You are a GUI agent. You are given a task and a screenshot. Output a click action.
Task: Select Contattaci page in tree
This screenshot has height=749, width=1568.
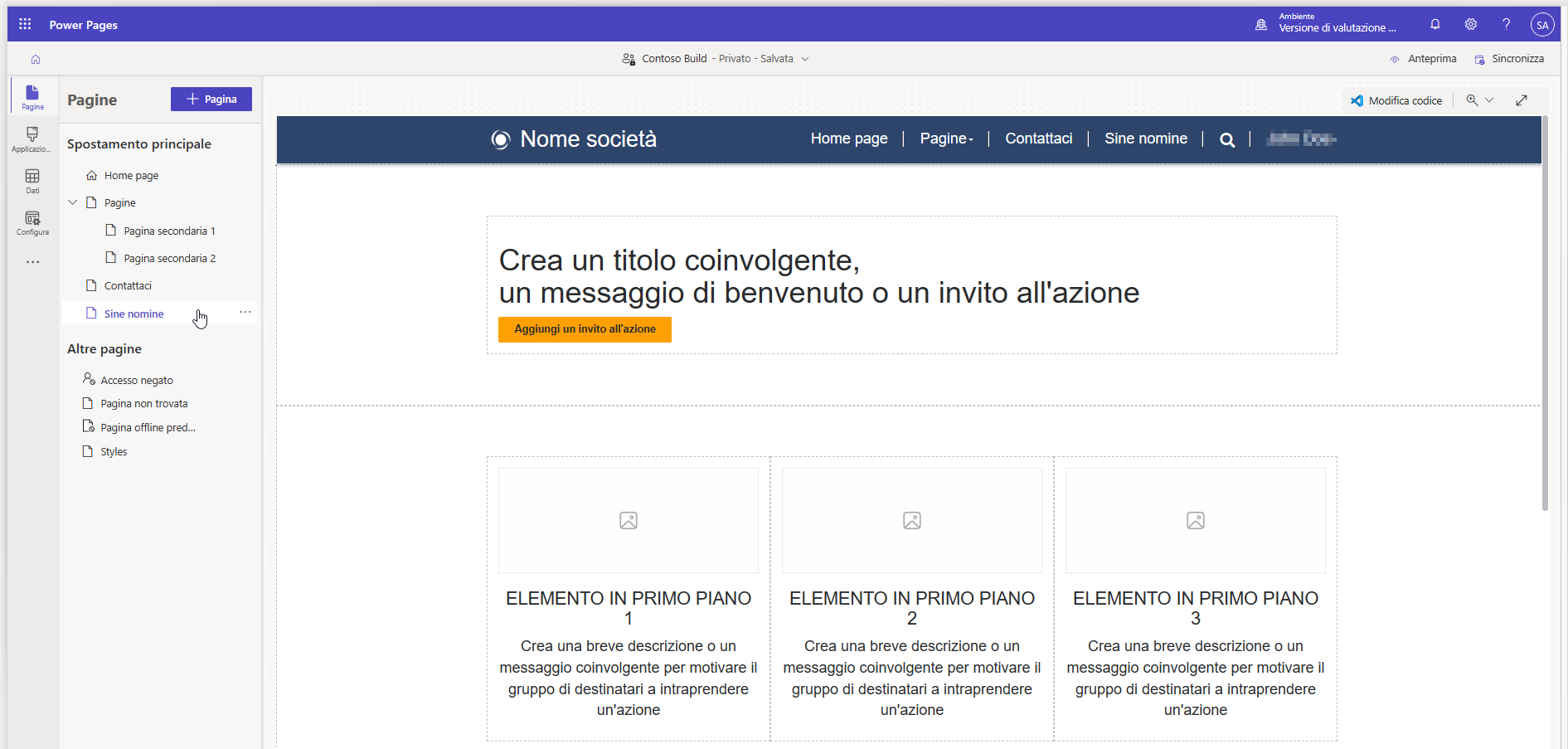[128, 286]
